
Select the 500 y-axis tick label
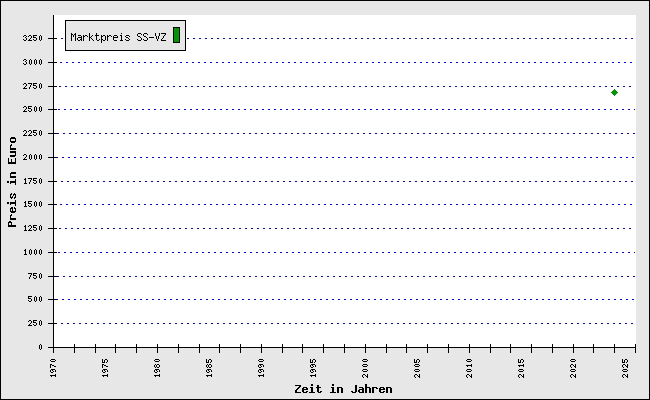[x=34, y=300]
